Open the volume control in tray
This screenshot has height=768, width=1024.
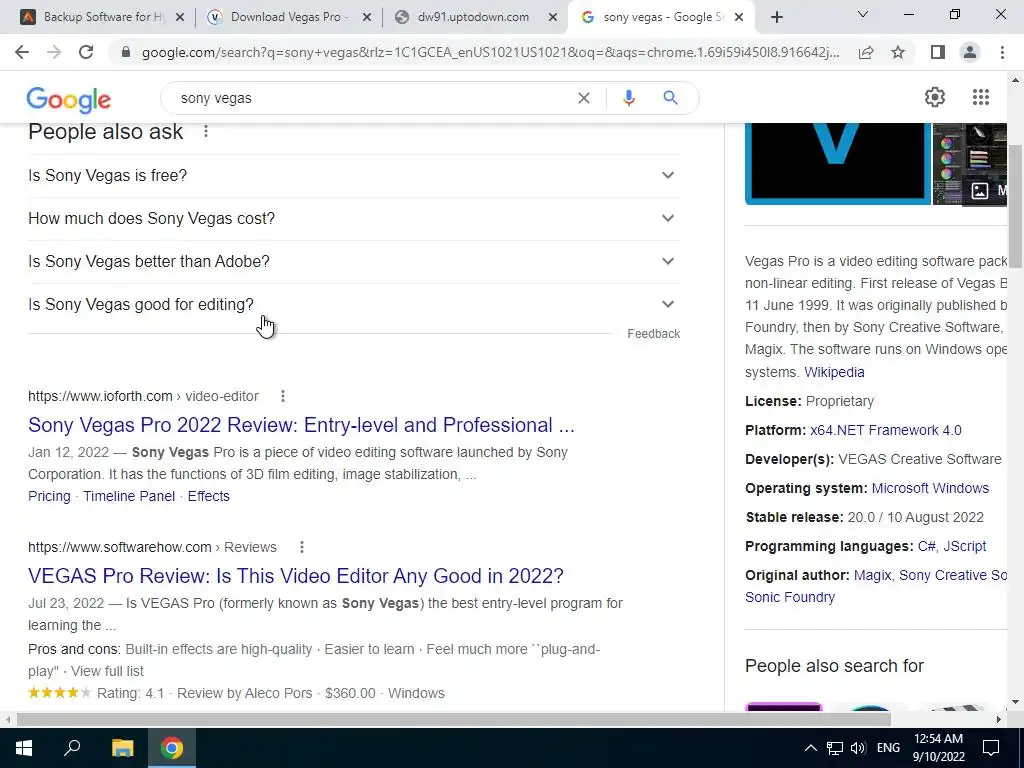point(859,748)
